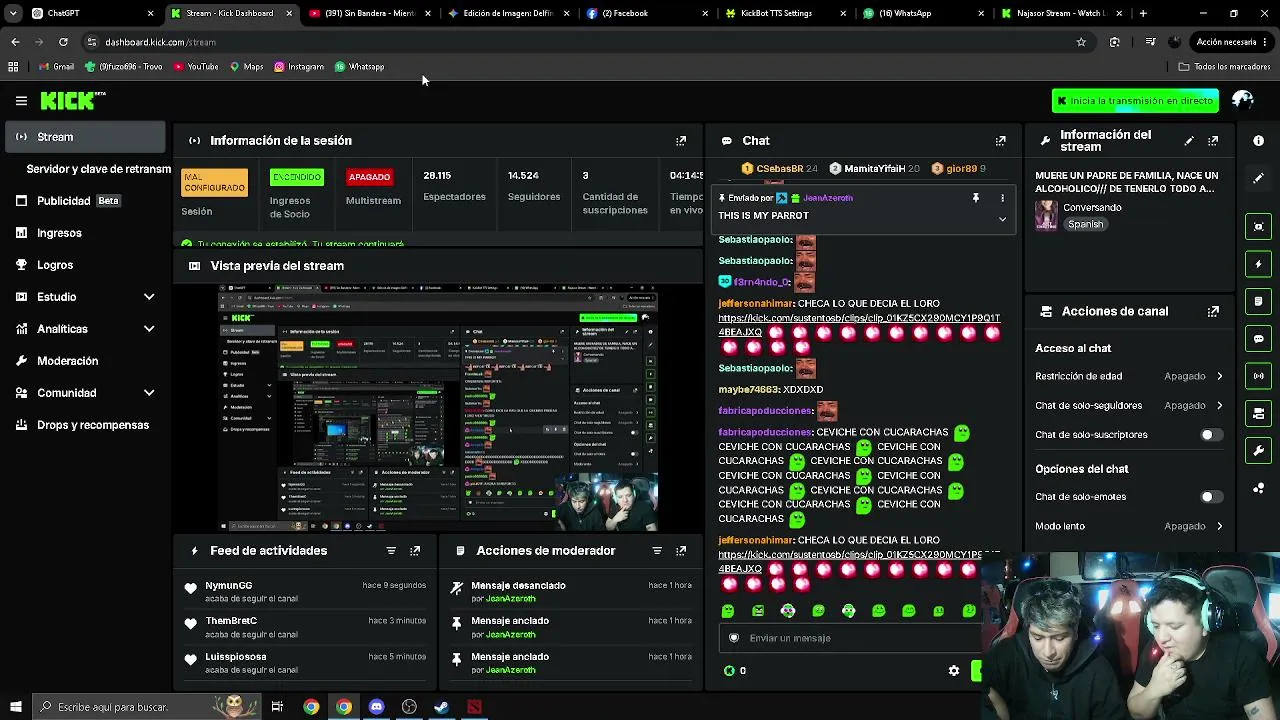Switch to the ChatGPT browser tab
1280x720 pixels.
90,13
